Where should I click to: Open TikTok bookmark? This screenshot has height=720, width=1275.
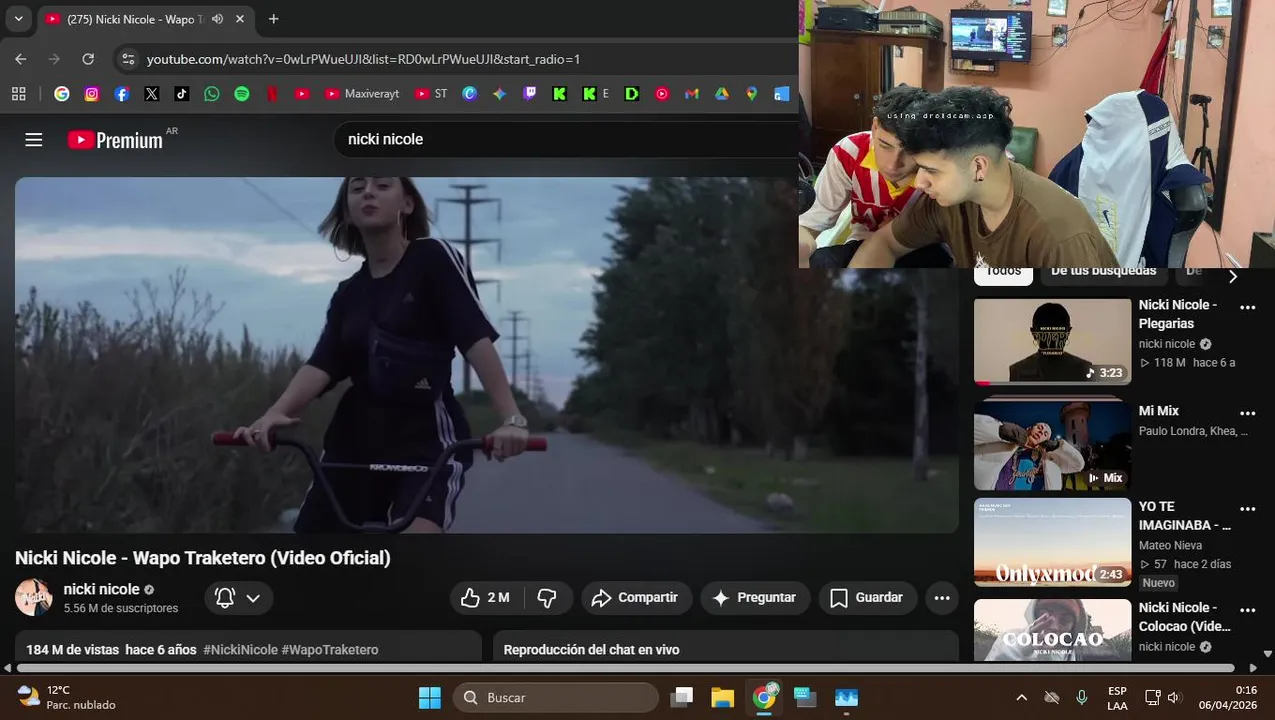(x=181, y=94)
